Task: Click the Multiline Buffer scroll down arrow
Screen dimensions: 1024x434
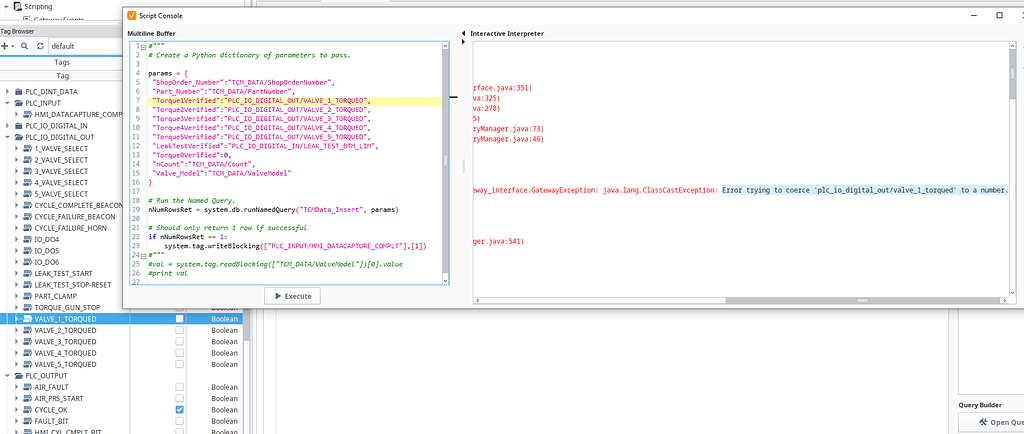Action: coord(446,279)
